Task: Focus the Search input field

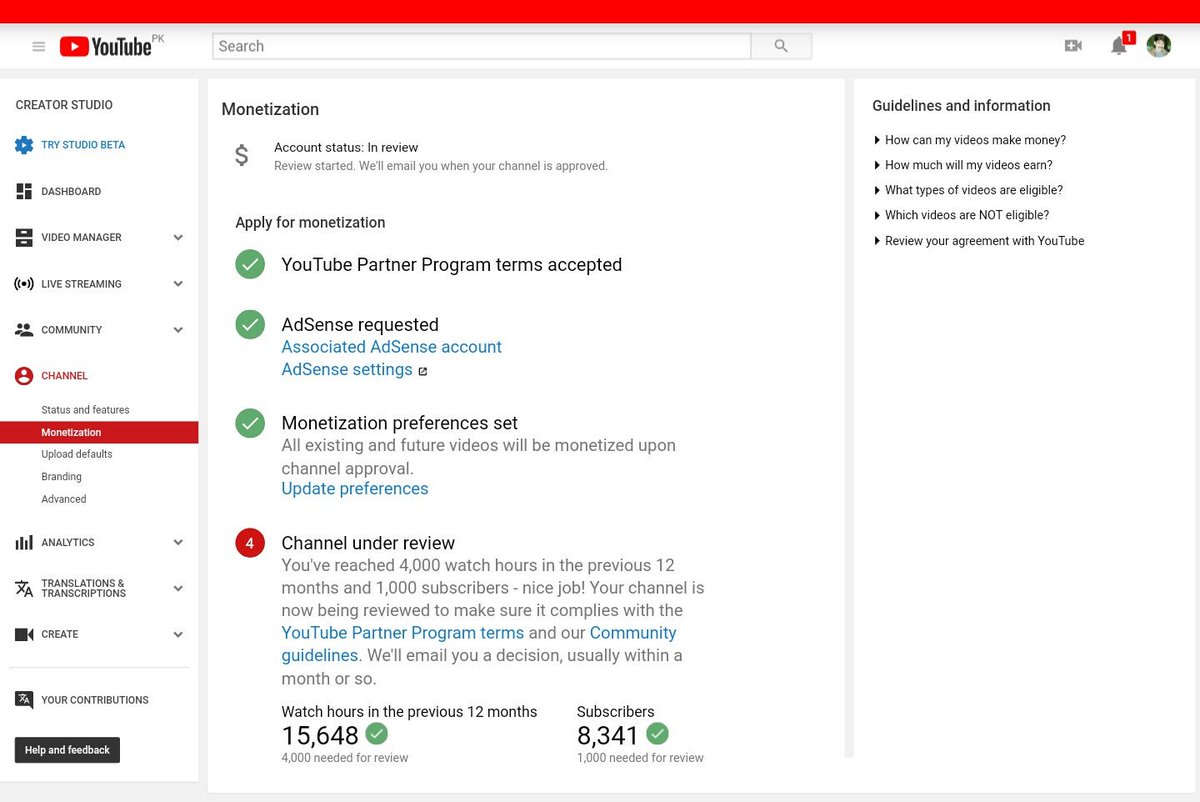Action: pyautogui.click(x=482, y=46)
